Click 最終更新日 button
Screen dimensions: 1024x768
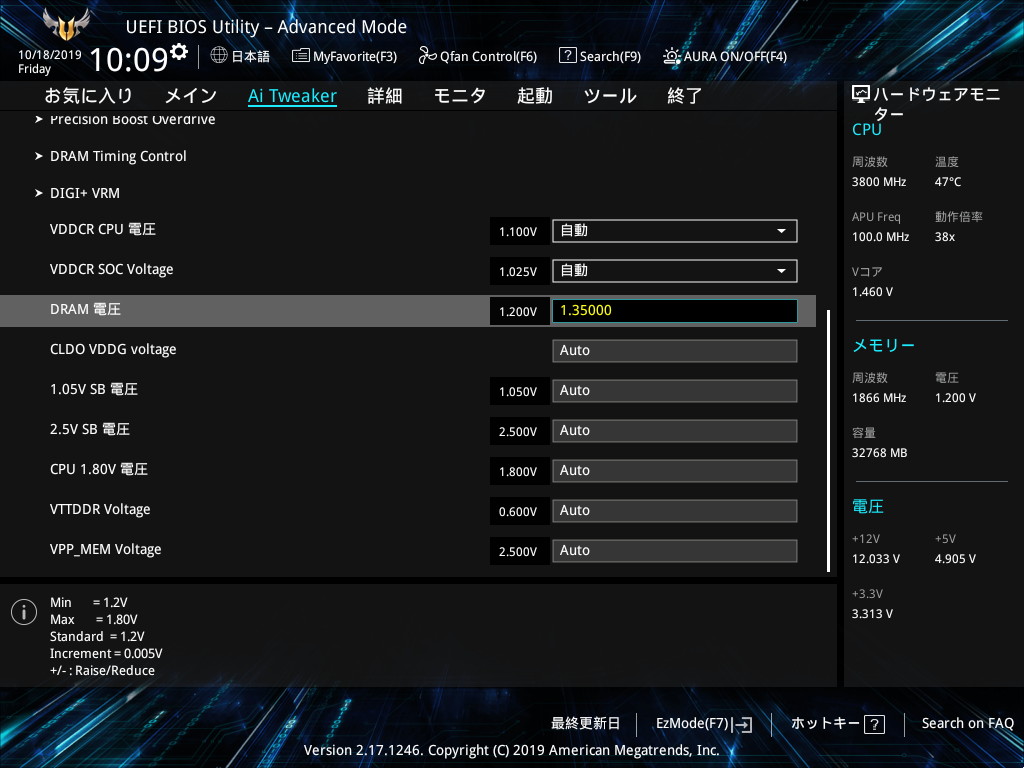coord(585,724)
